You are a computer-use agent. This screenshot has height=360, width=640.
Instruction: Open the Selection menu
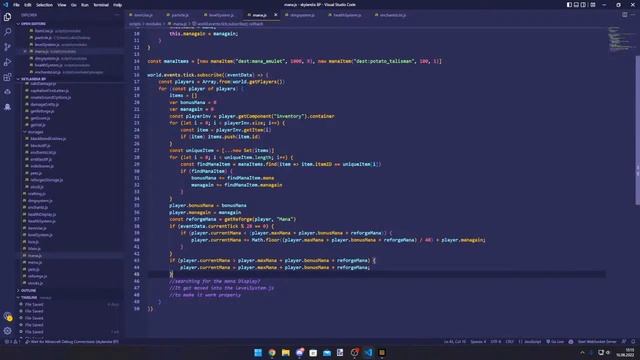pyautogui.click(x=44, y=5)
